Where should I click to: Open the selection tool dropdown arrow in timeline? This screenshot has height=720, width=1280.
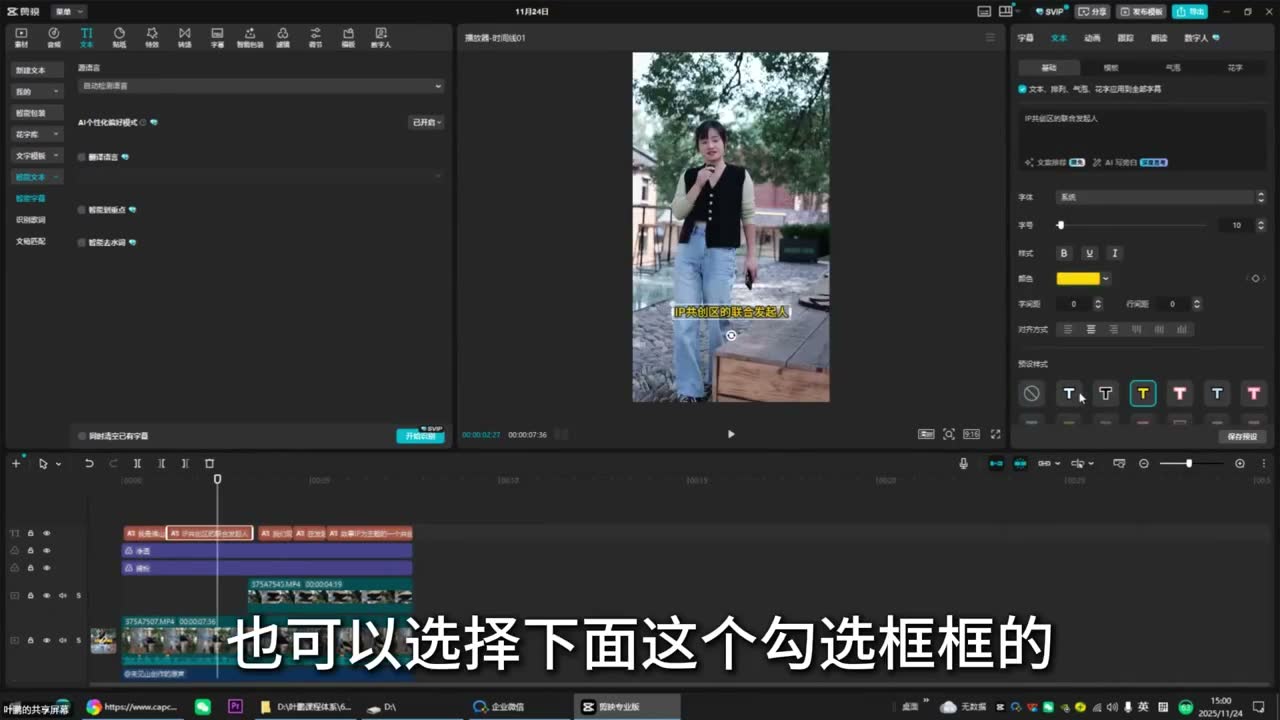pyautogui.click(x=58, y=464)
